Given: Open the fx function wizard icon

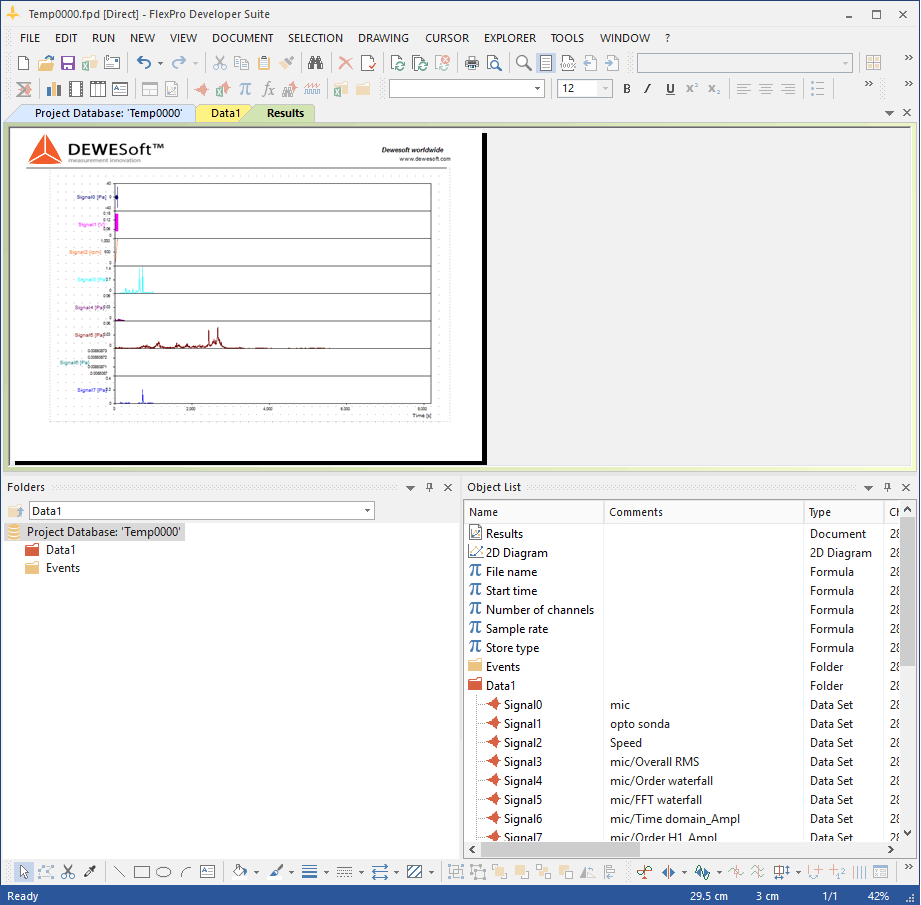Looking at the screenshot, I should coord(268,89).
